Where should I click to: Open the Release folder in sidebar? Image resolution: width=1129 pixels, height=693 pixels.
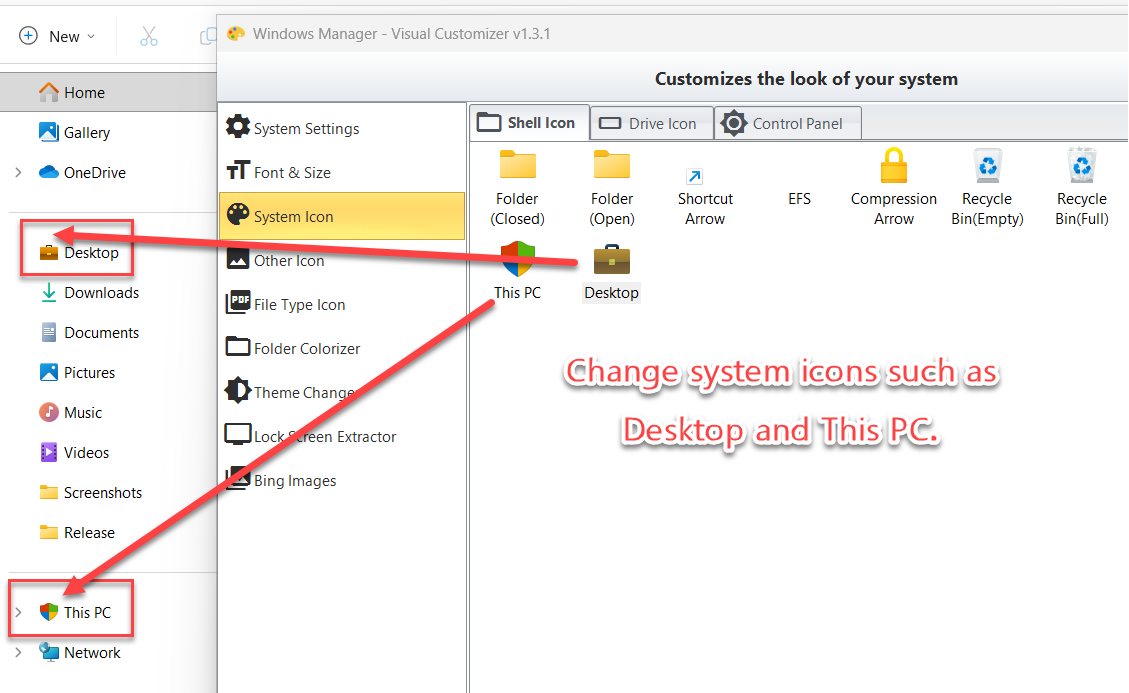click(x=78, y=532)
